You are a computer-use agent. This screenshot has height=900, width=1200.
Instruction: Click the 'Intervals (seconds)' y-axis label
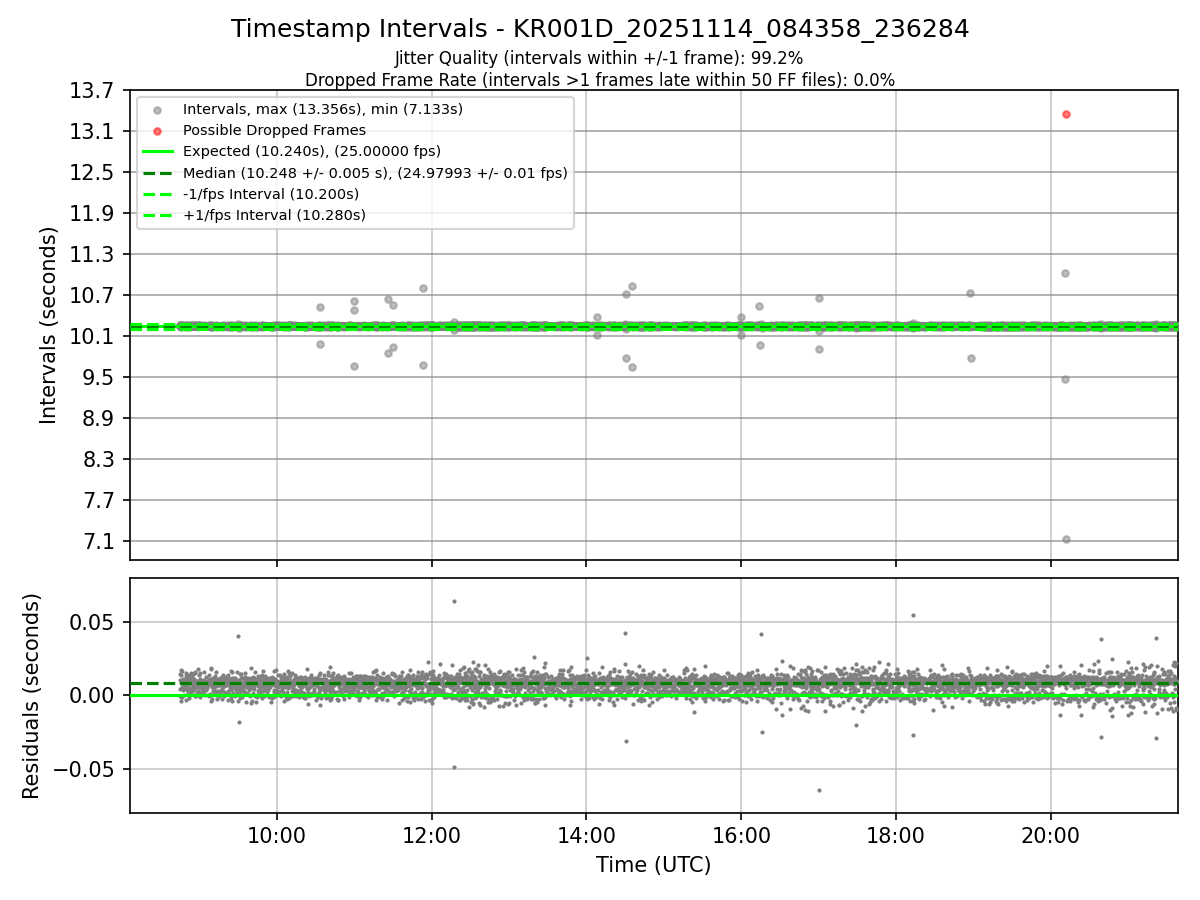tap(49, 325)
